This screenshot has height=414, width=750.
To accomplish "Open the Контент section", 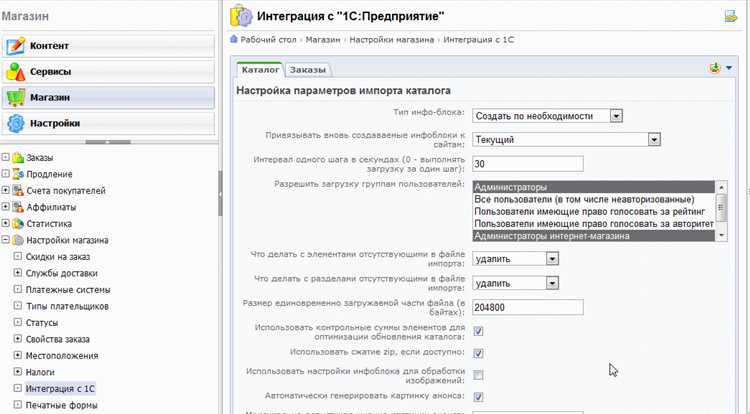I will (108, 46).
